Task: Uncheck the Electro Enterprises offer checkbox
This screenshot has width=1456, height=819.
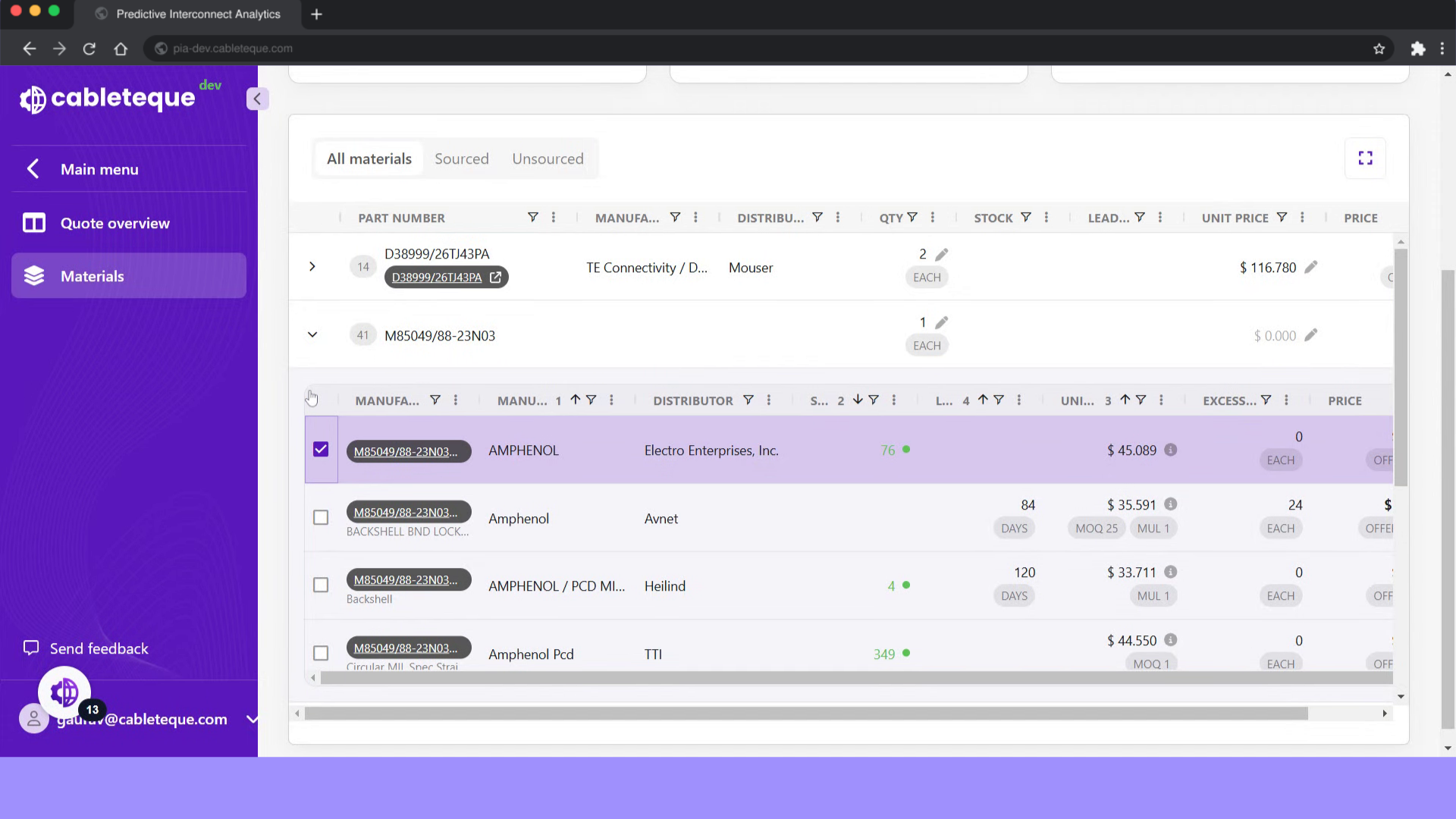Action: coord(321,450)
